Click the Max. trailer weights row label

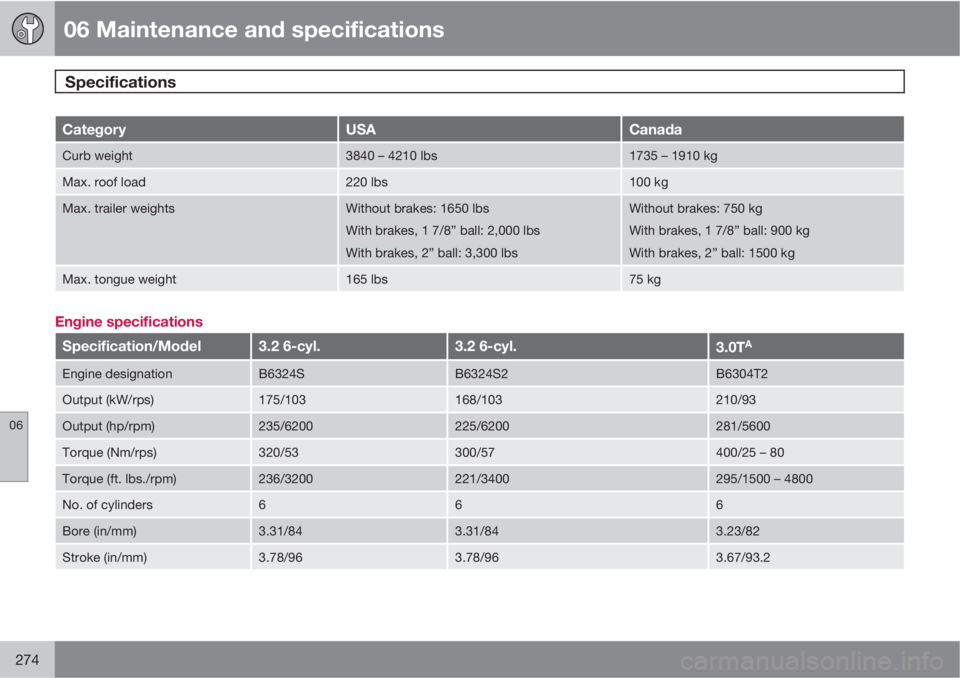(118, 208)
